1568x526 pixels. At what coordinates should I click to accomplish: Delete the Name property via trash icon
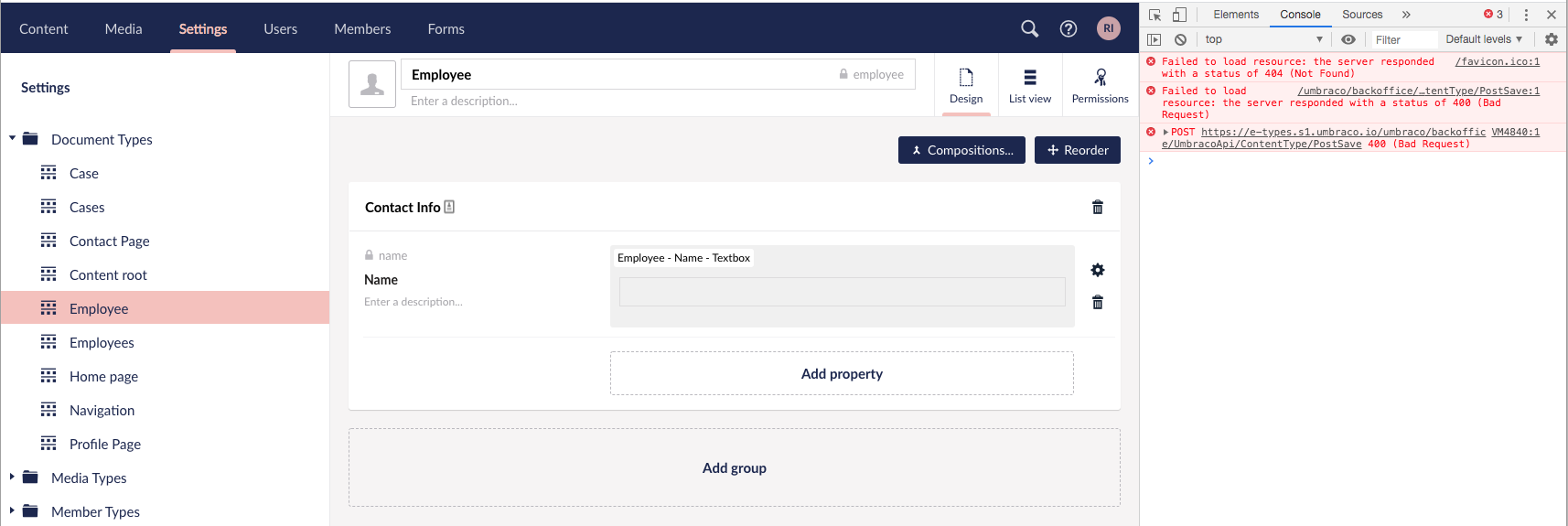click(x=1098, y=302)
